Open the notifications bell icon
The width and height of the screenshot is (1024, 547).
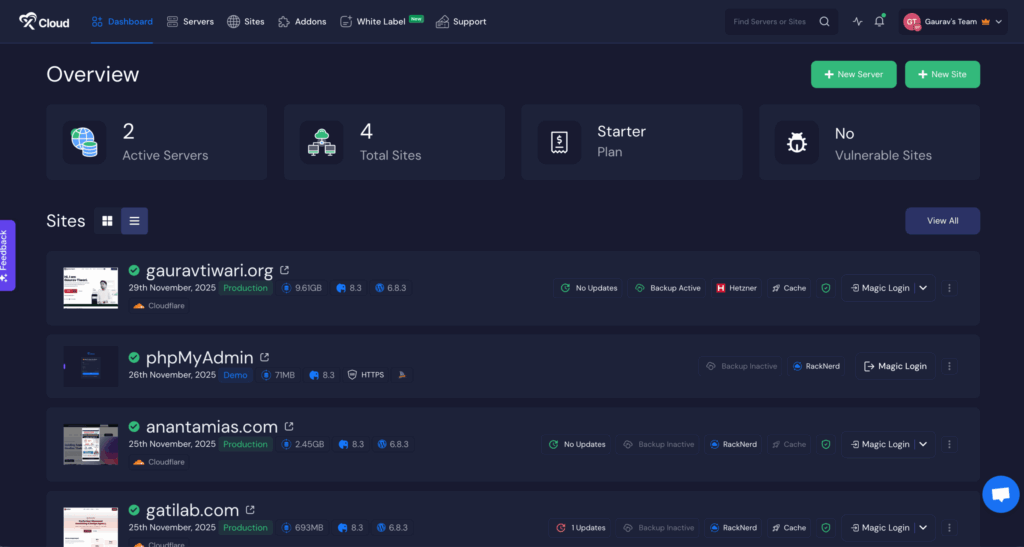tap(879, 21)
